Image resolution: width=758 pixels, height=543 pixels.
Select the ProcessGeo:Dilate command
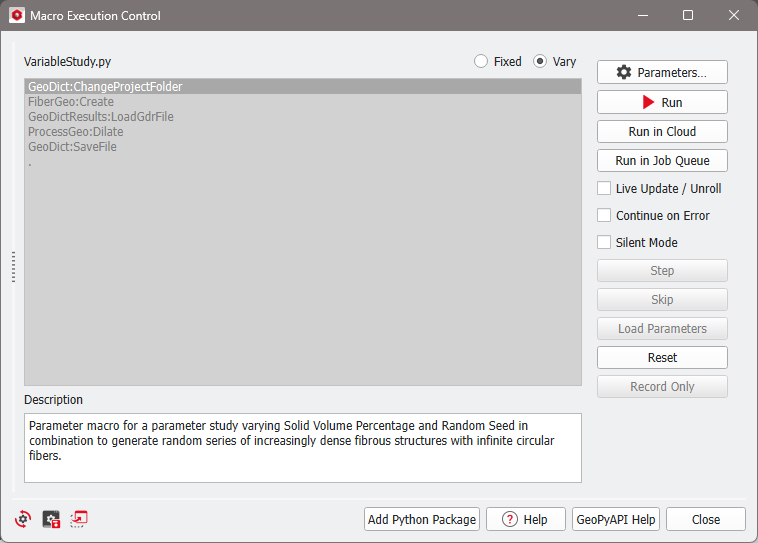pos(303,132)
